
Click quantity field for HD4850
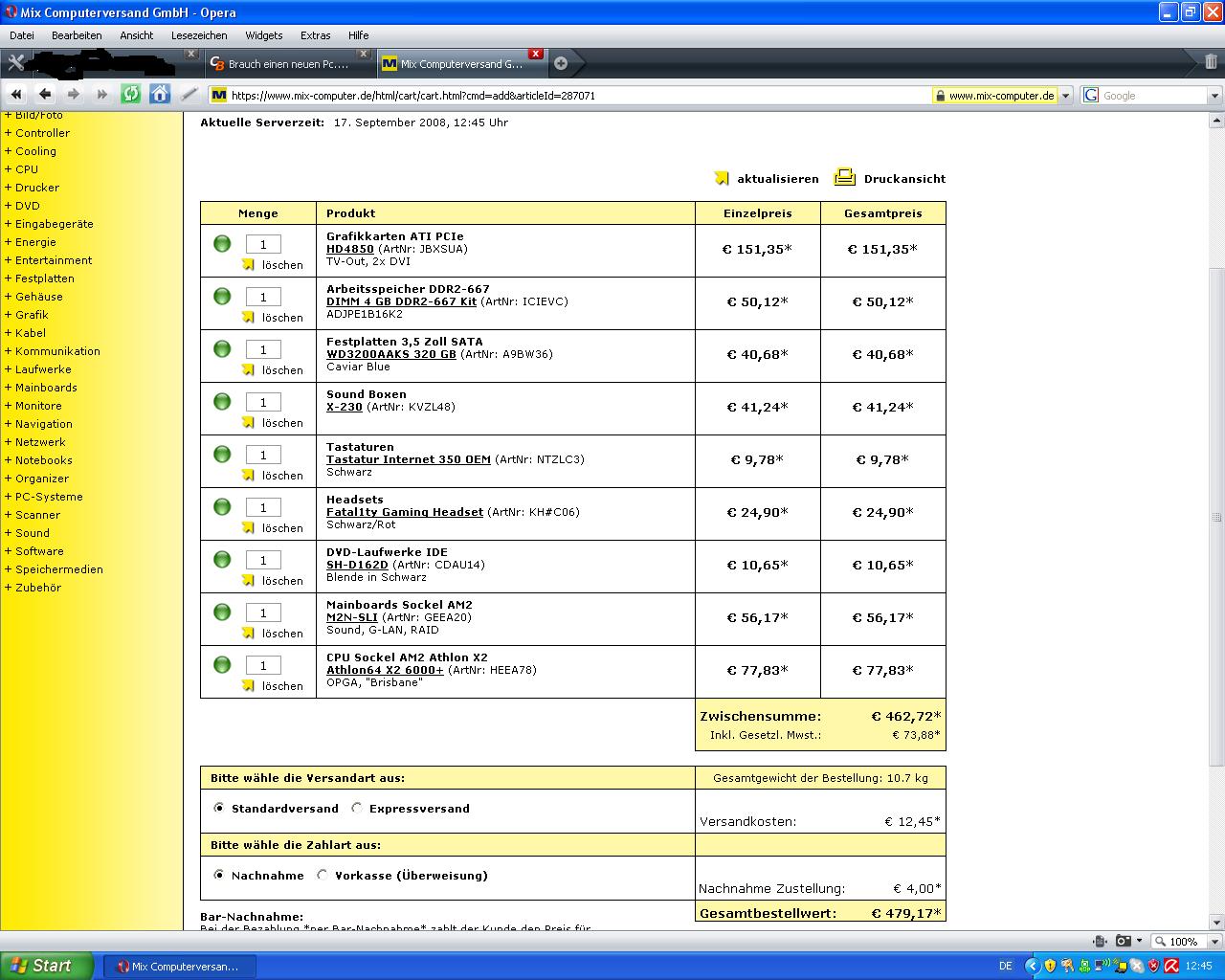263,244
